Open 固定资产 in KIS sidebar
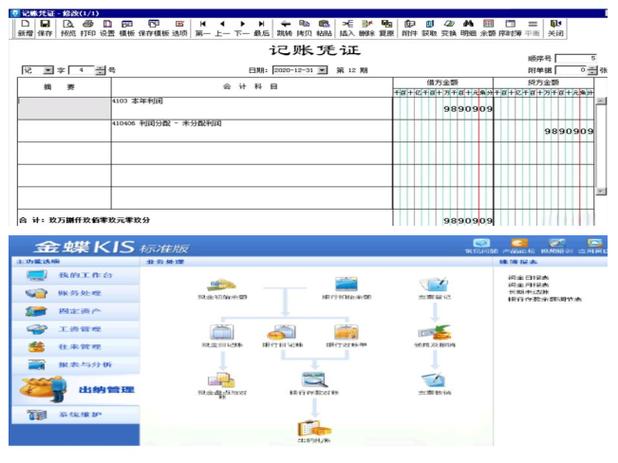Viewport: 618px width, 463px height. (x=76, y=311)
